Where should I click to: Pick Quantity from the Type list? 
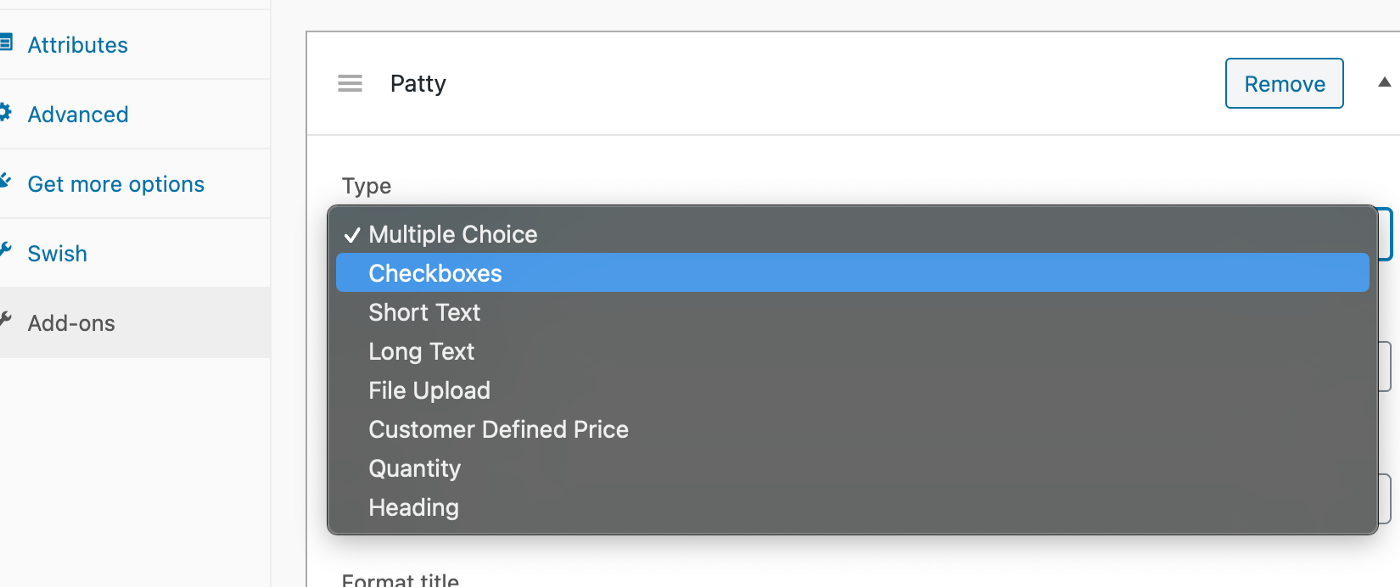pyautogui.click(x=414, y=469)
